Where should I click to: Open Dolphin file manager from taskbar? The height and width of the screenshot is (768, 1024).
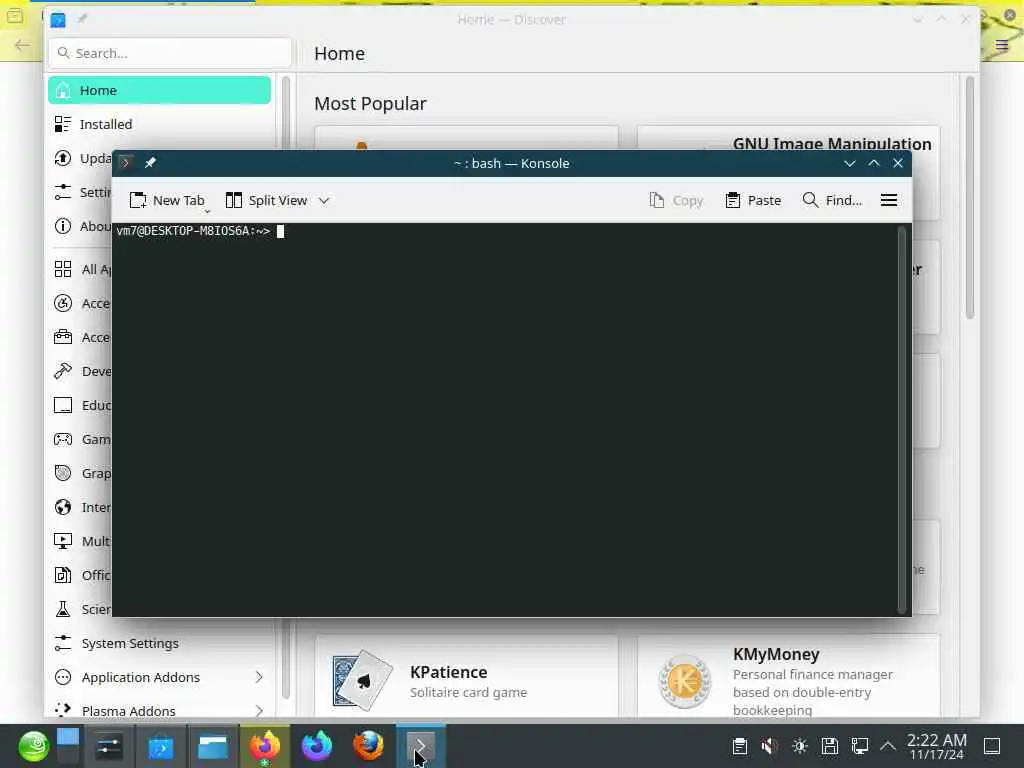[x=213, y=746]
